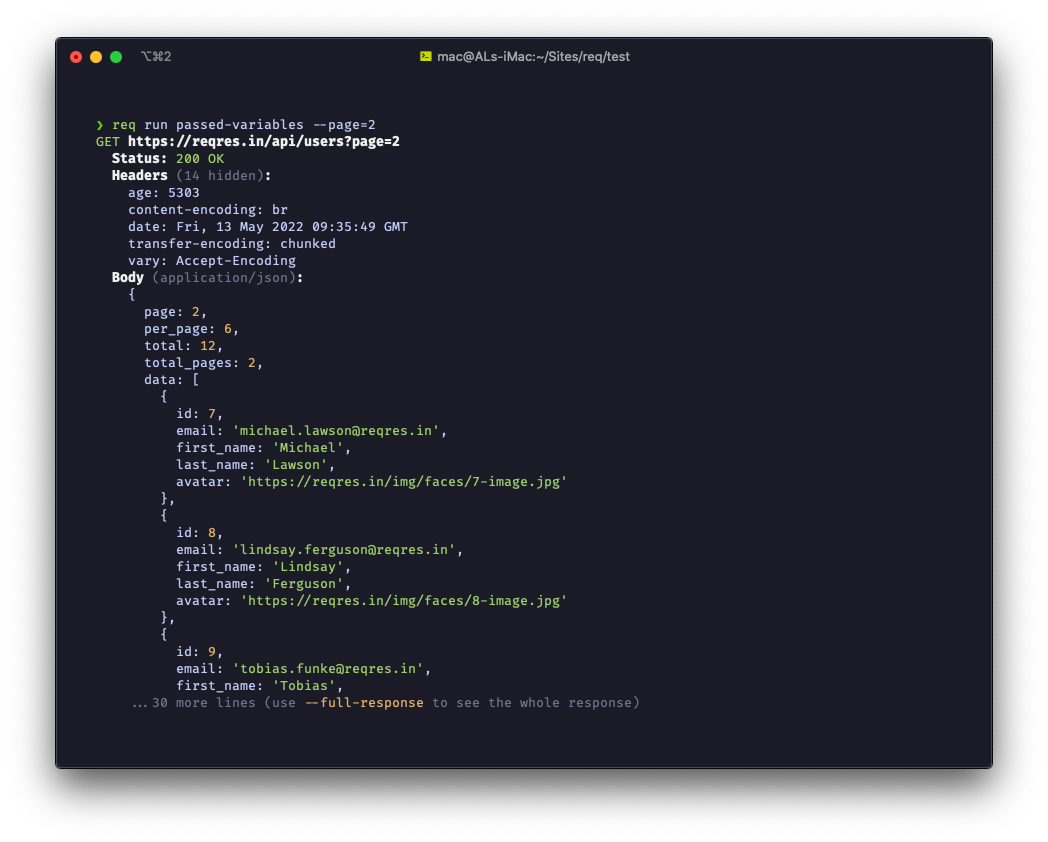Click the date header line
Image resolution: width=1048 pixels, height=842 pixels.
(268, 227)
